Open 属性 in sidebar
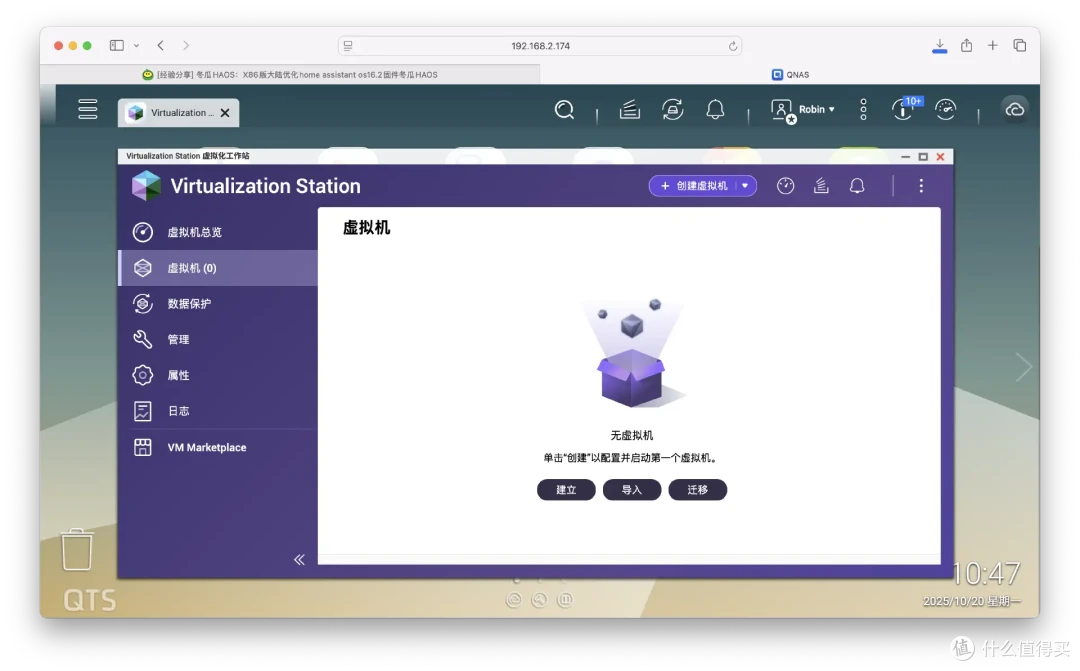Viewport: 1080px width, 671px height. pyautogui.click(x=218, y=375)
